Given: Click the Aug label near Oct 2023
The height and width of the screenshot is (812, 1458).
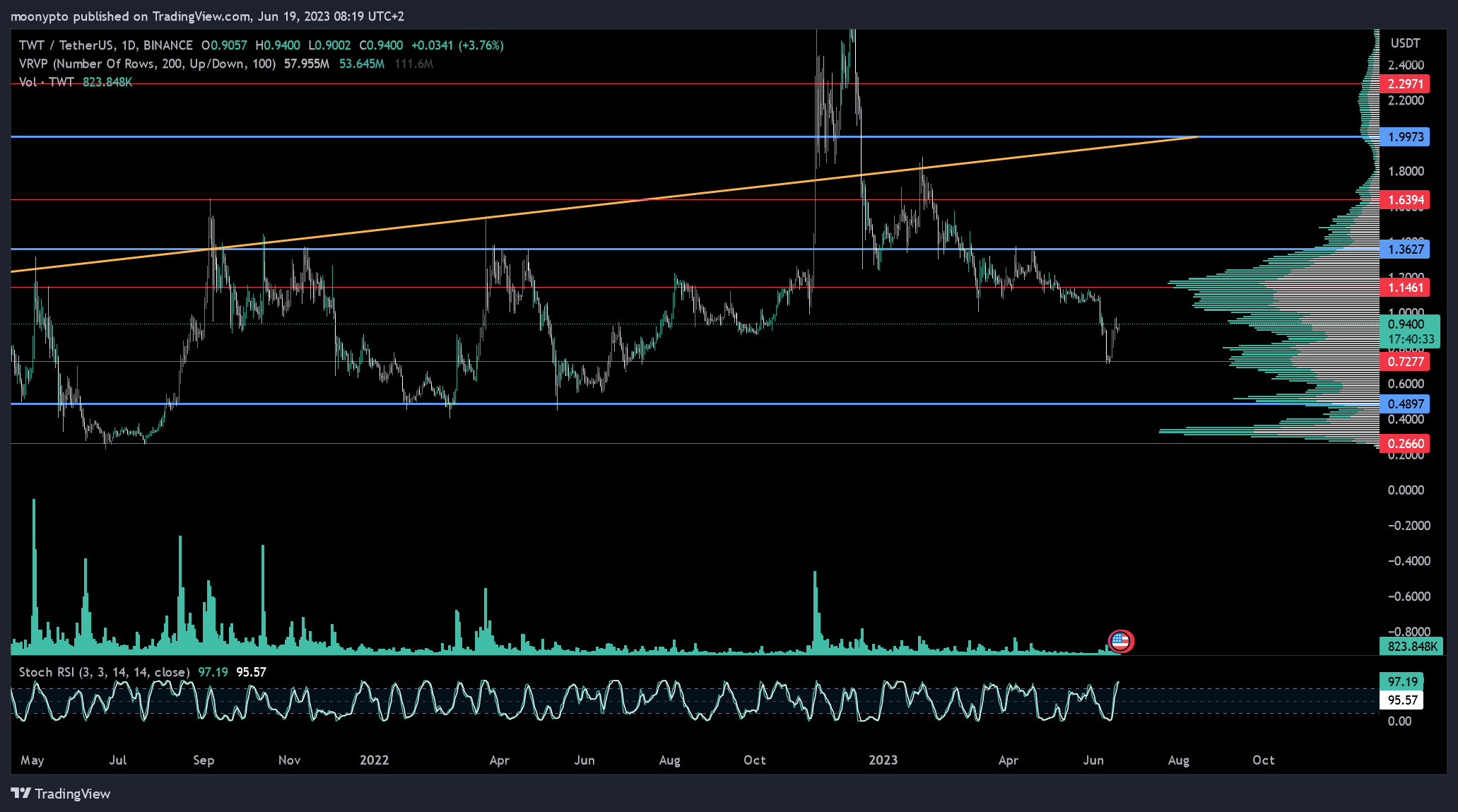Looking at the screenshot, I should click(x=1179, y=760).
